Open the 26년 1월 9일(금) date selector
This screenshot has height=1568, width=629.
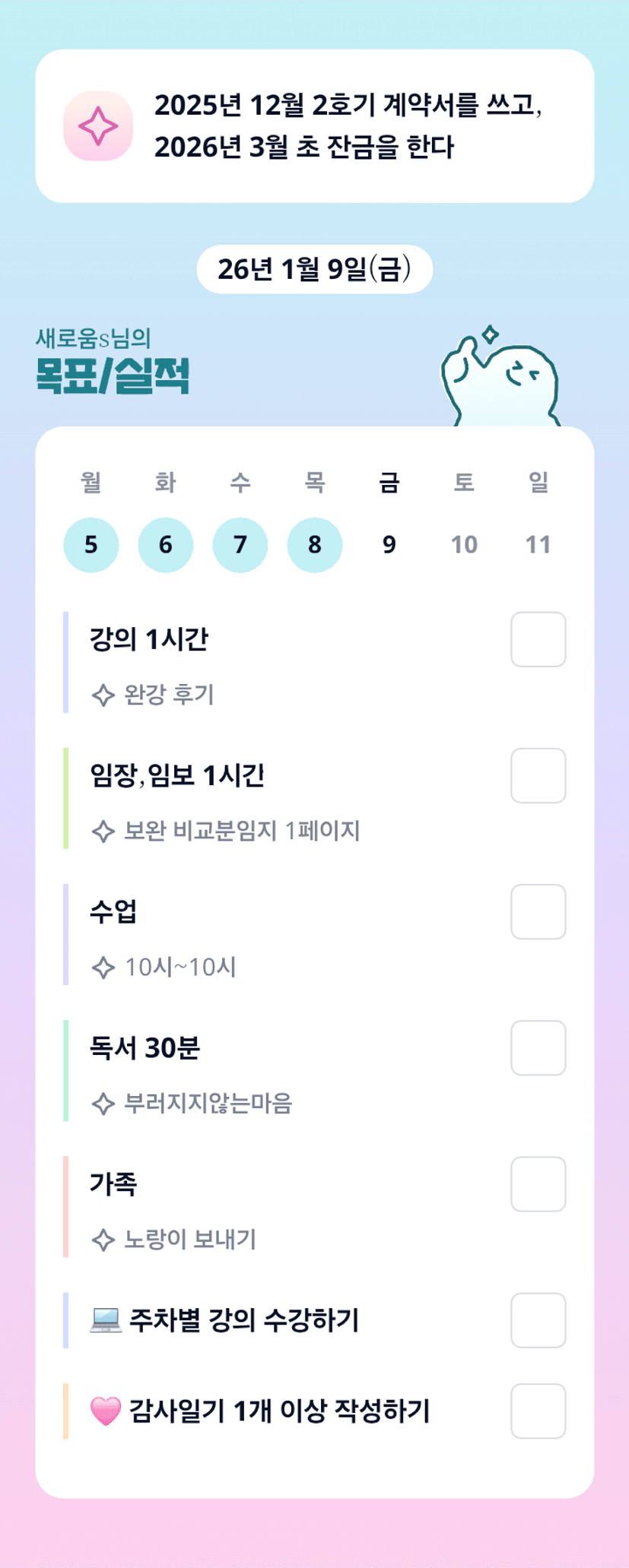pyautogui.click(x=314, y=269)
